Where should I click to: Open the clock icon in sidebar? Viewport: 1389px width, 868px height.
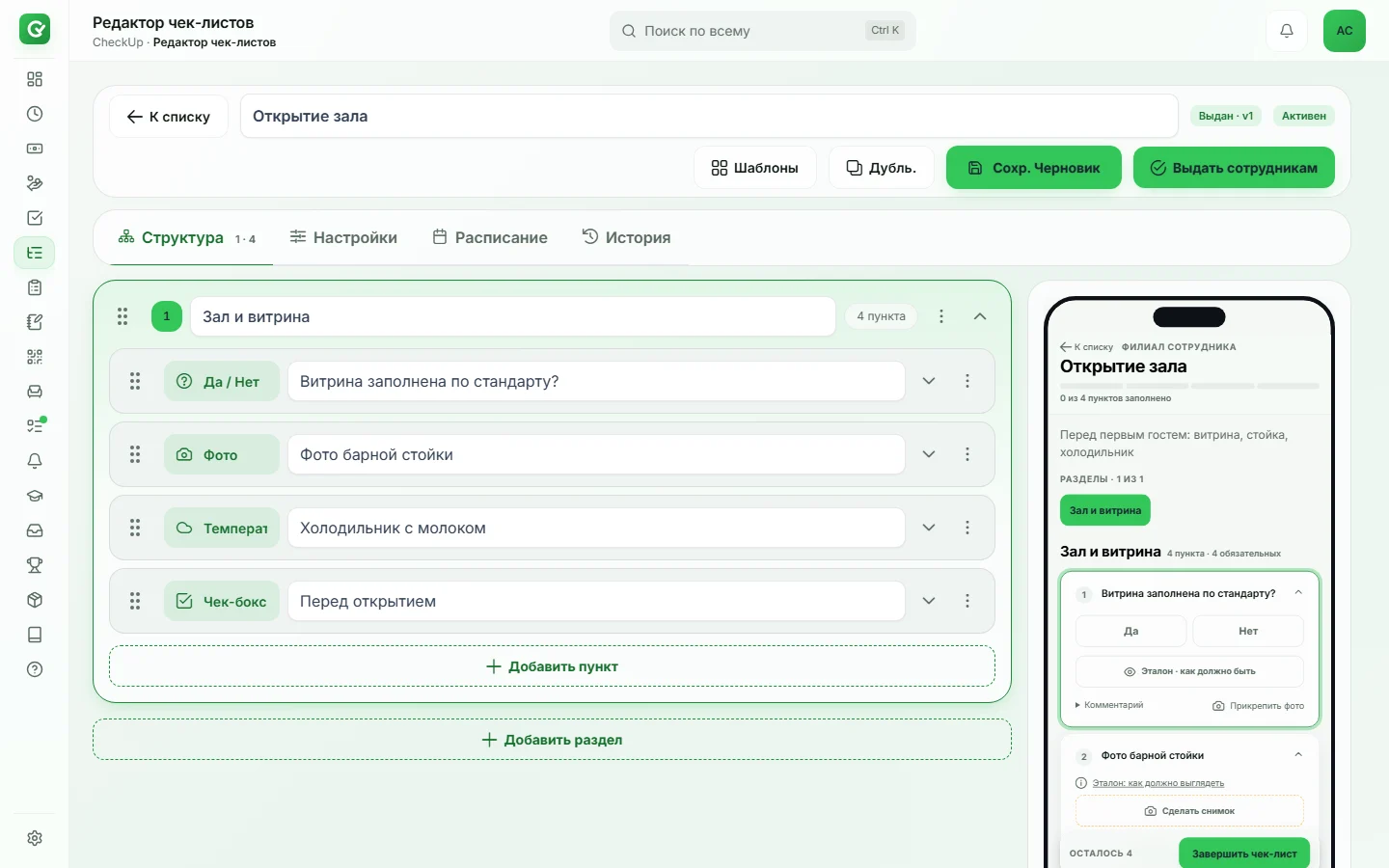coord(35,114)
